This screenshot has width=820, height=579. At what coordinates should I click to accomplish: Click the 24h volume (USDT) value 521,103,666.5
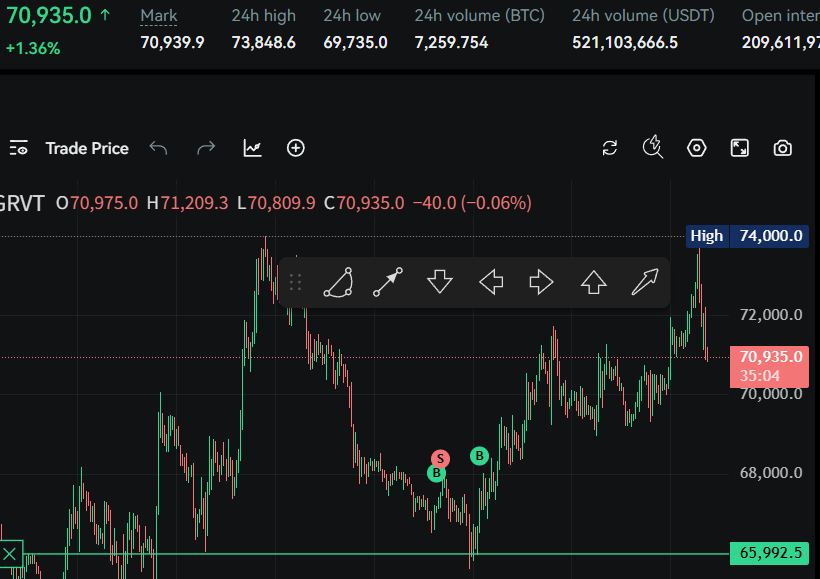point(625,42)
